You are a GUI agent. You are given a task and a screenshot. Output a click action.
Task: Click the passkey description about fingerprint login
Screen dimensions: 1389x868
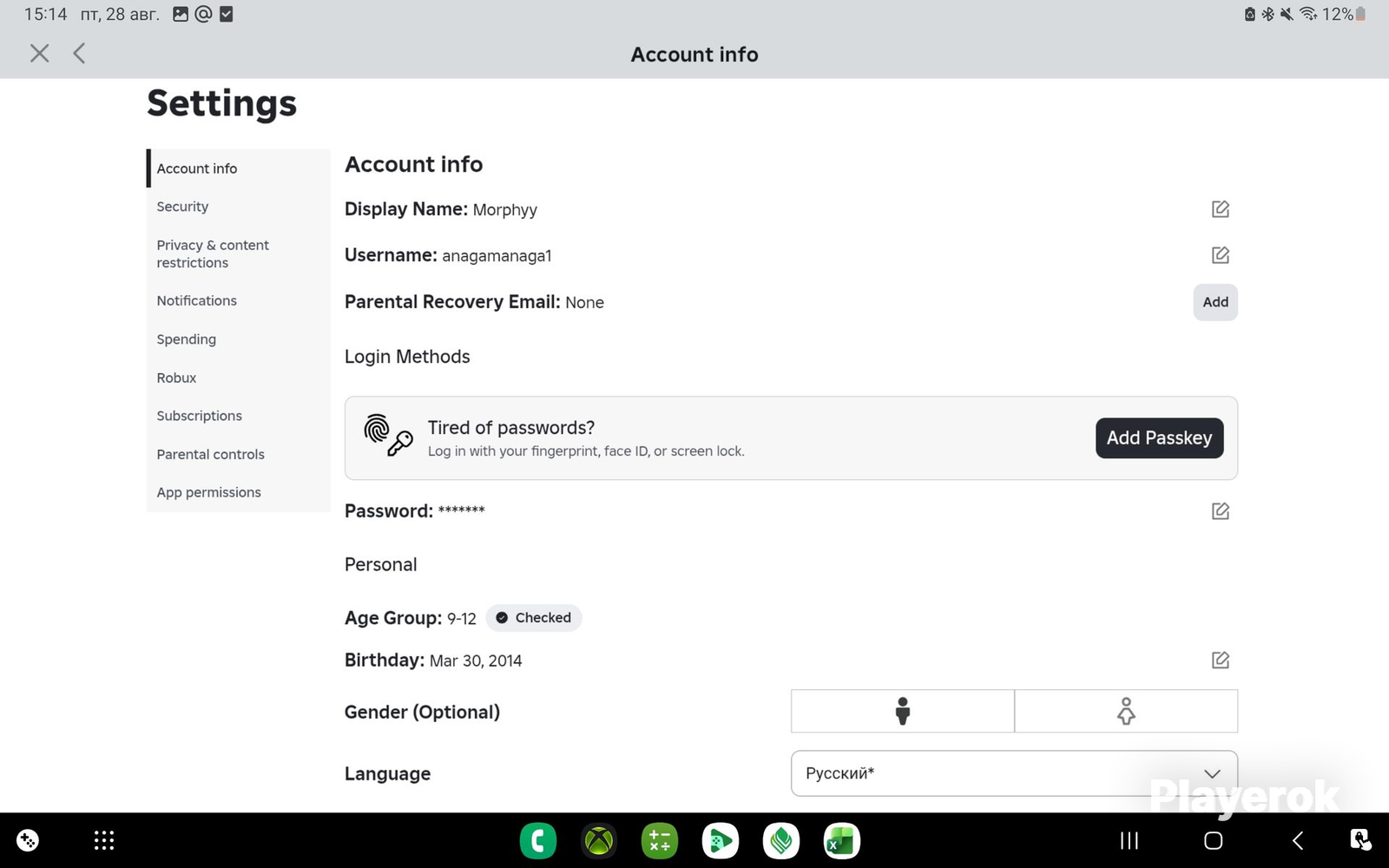pyautogui.click(x=586, y=451)
